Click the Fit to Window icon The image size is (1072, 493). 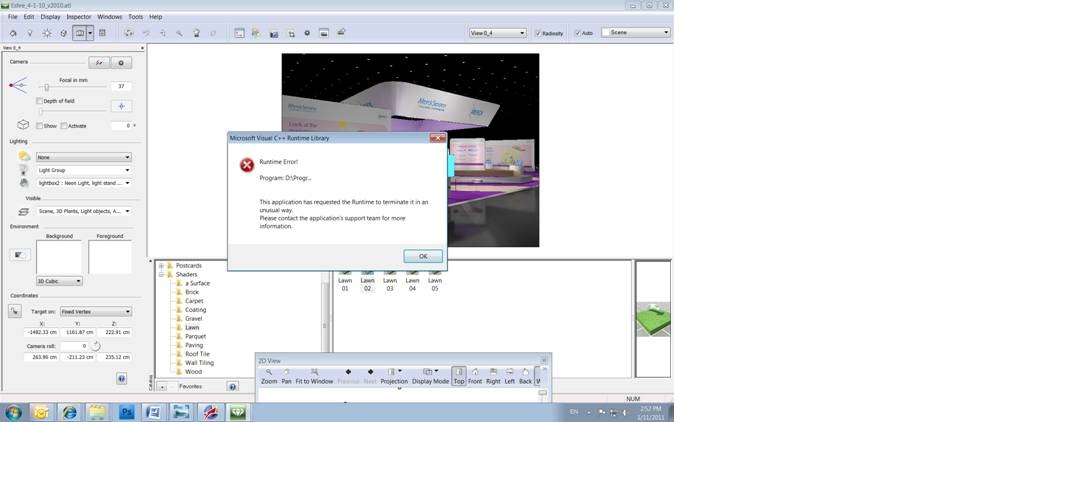click(x=314, y=373)
